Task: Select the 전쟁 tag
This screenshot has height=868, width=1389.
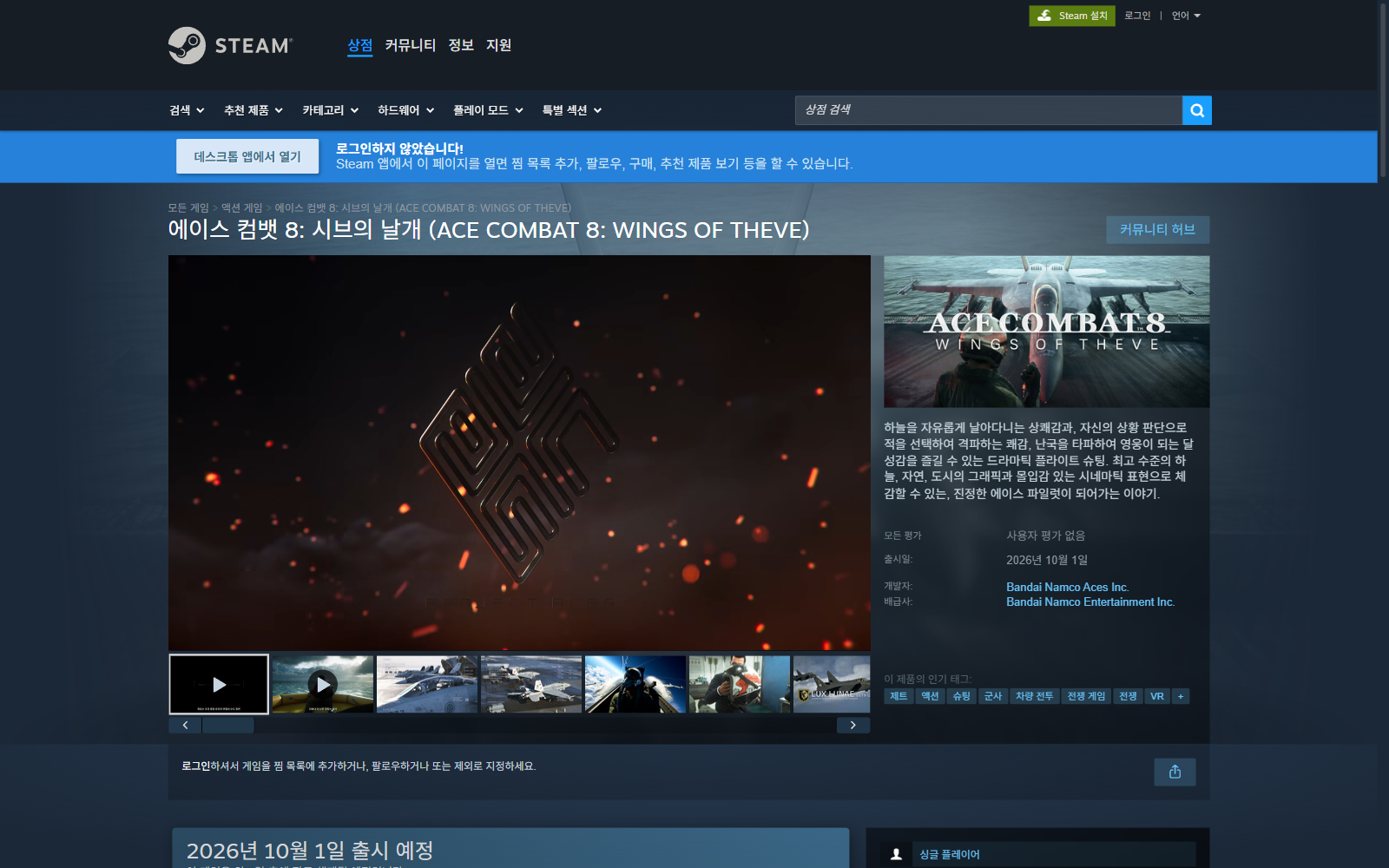Action: tap(1129, 696)
